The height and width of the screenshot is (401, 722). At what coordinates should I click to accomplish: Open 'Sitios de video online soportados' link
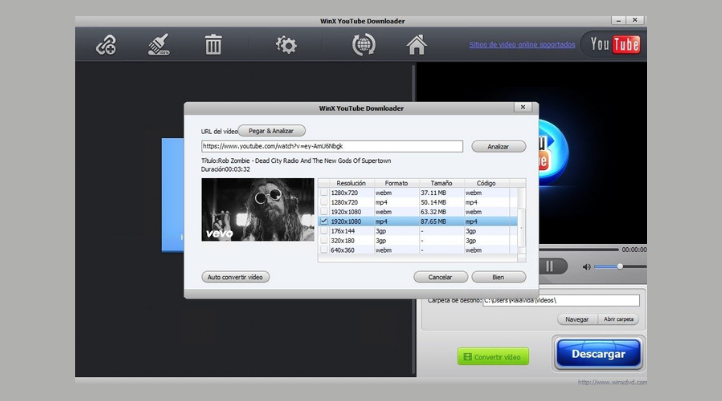tap(522, 45)
